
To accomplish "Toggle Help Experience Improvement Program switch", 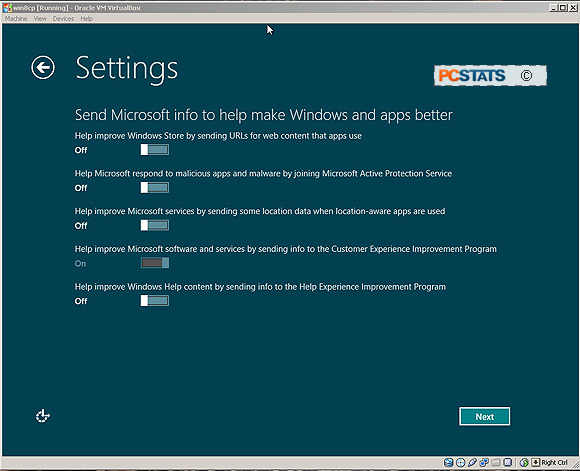I will coord(155,301).
